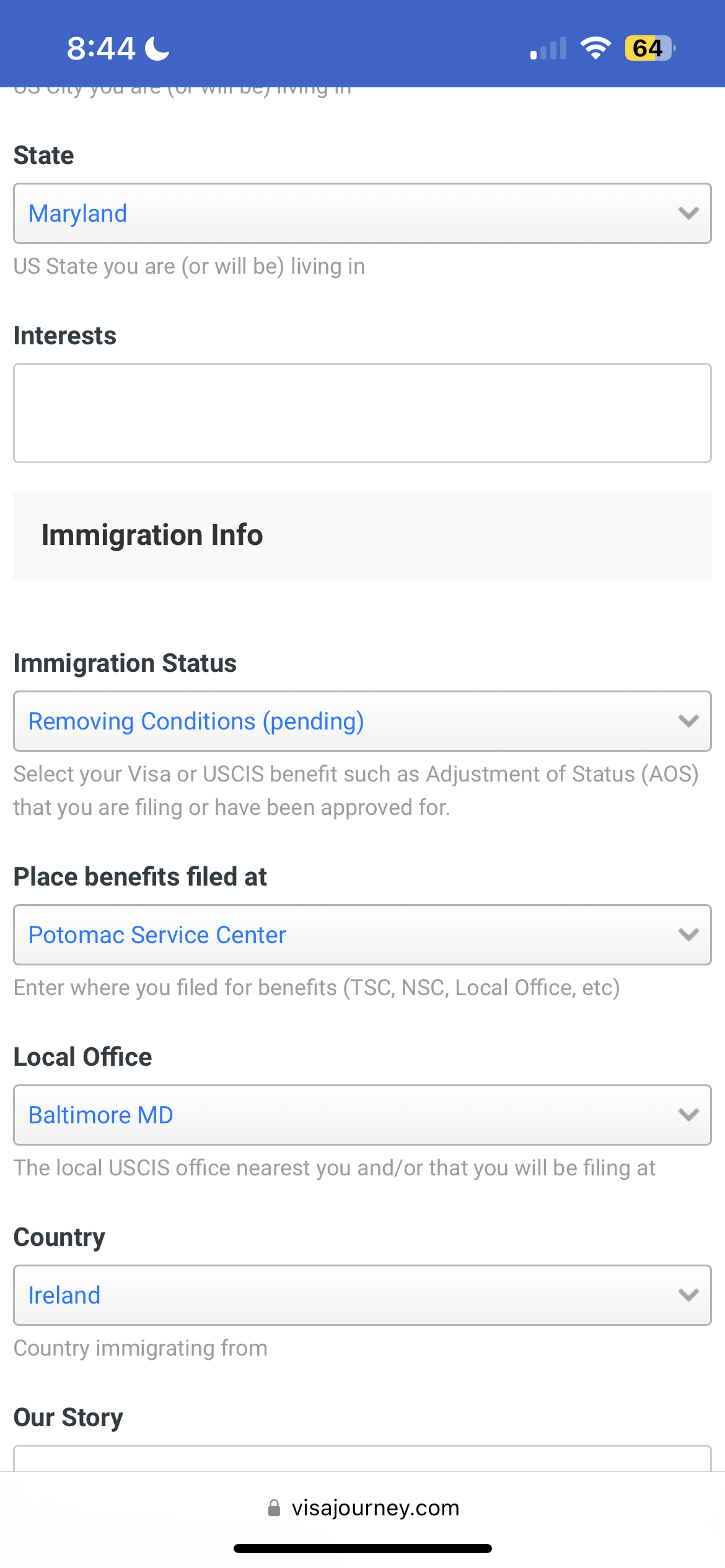
Task: Open the Local Office dropdown Baltimore MD
Action: [362, 1115]
